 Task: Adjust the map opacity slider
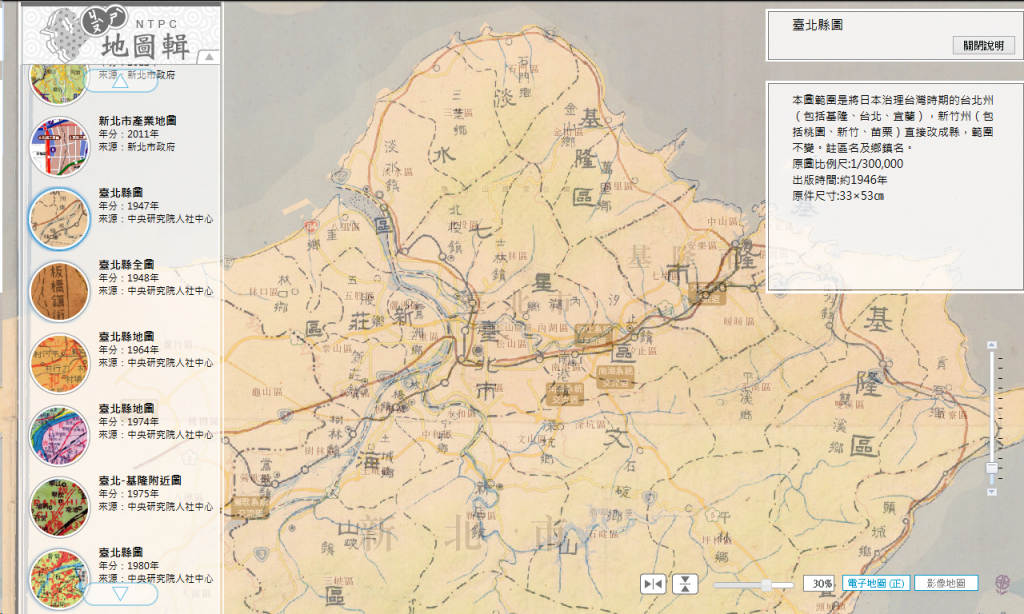click(x=766, y=585)
